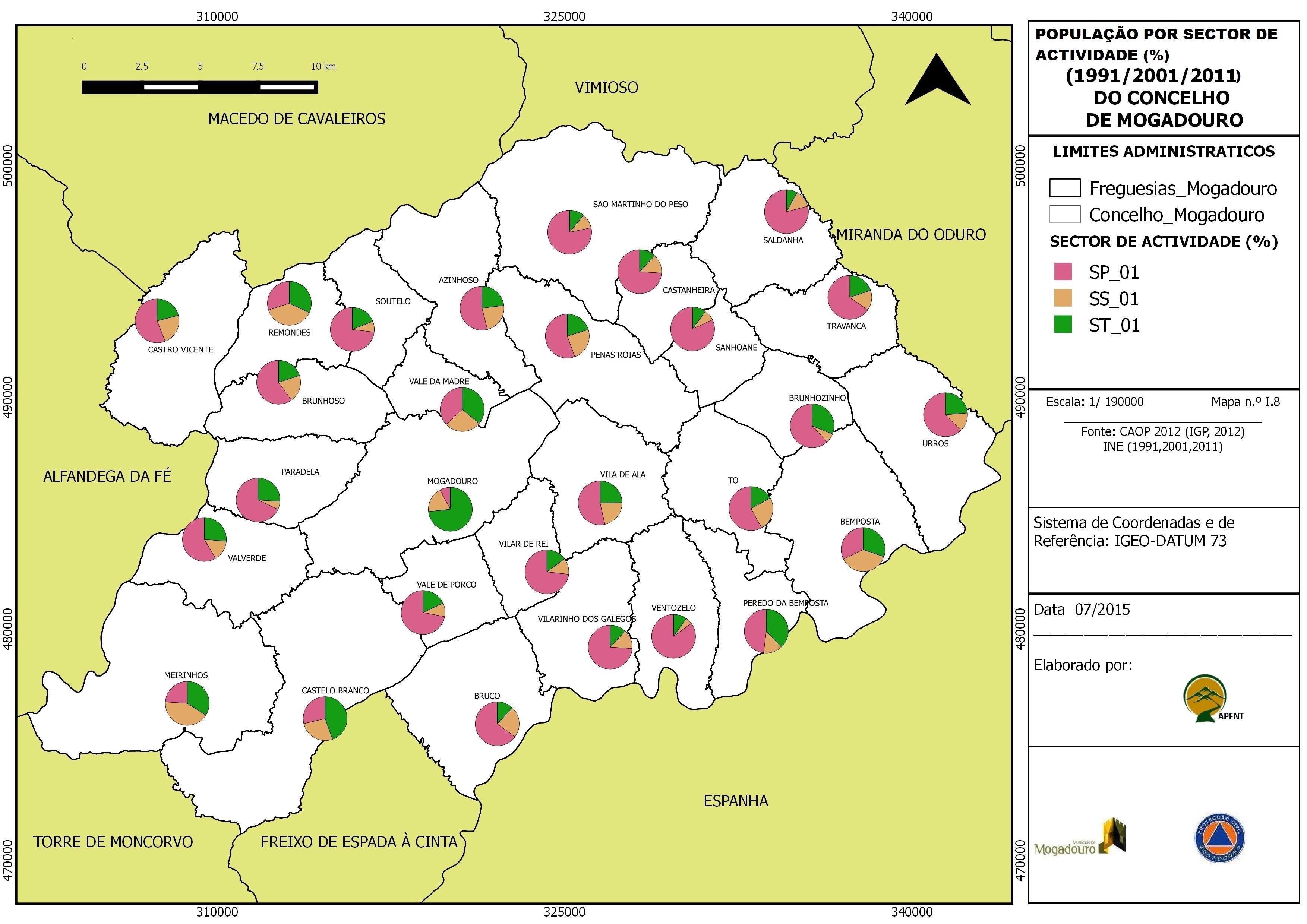Click the 'TORRE DE MONCORVO' map label

point(113,842)
